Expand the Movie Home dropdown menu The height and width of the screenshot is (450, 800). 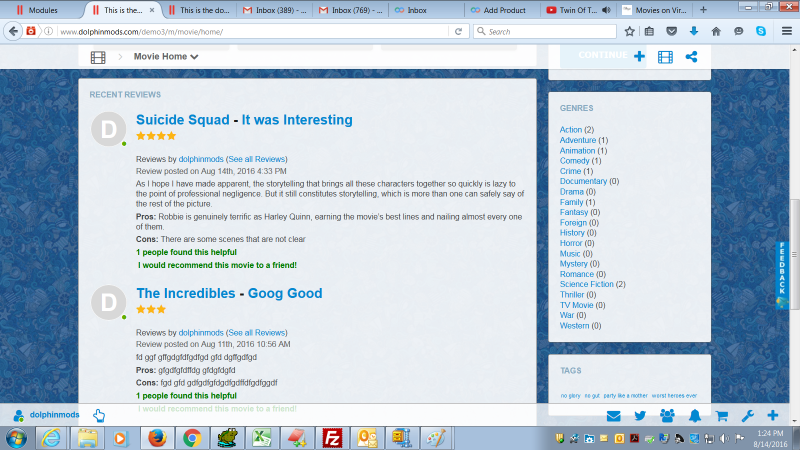166,57
